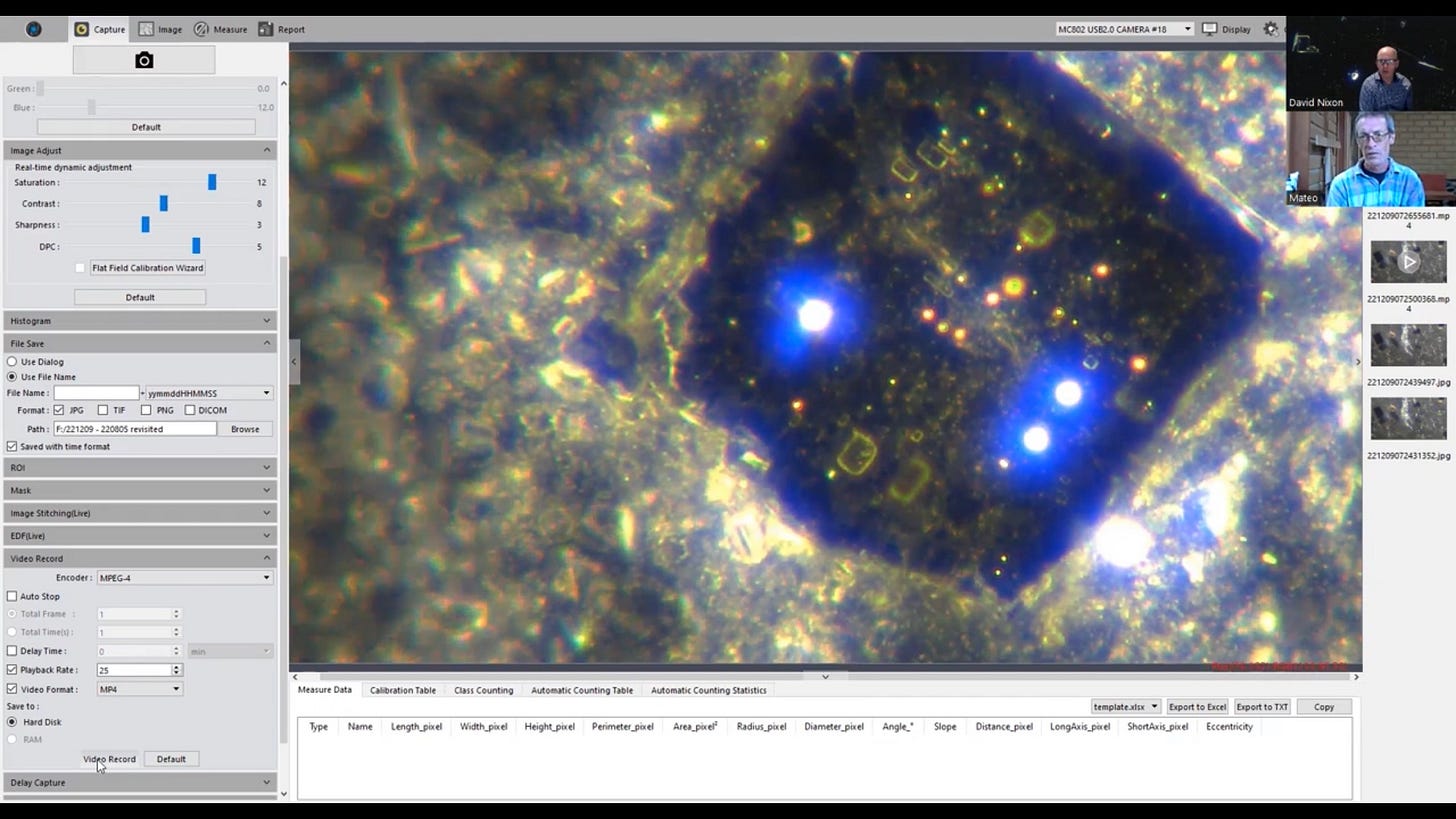The width and height of the screenshot is (1456, 819).
Task: Click the Playback Rate value field
Action: (x=134, y=670)
